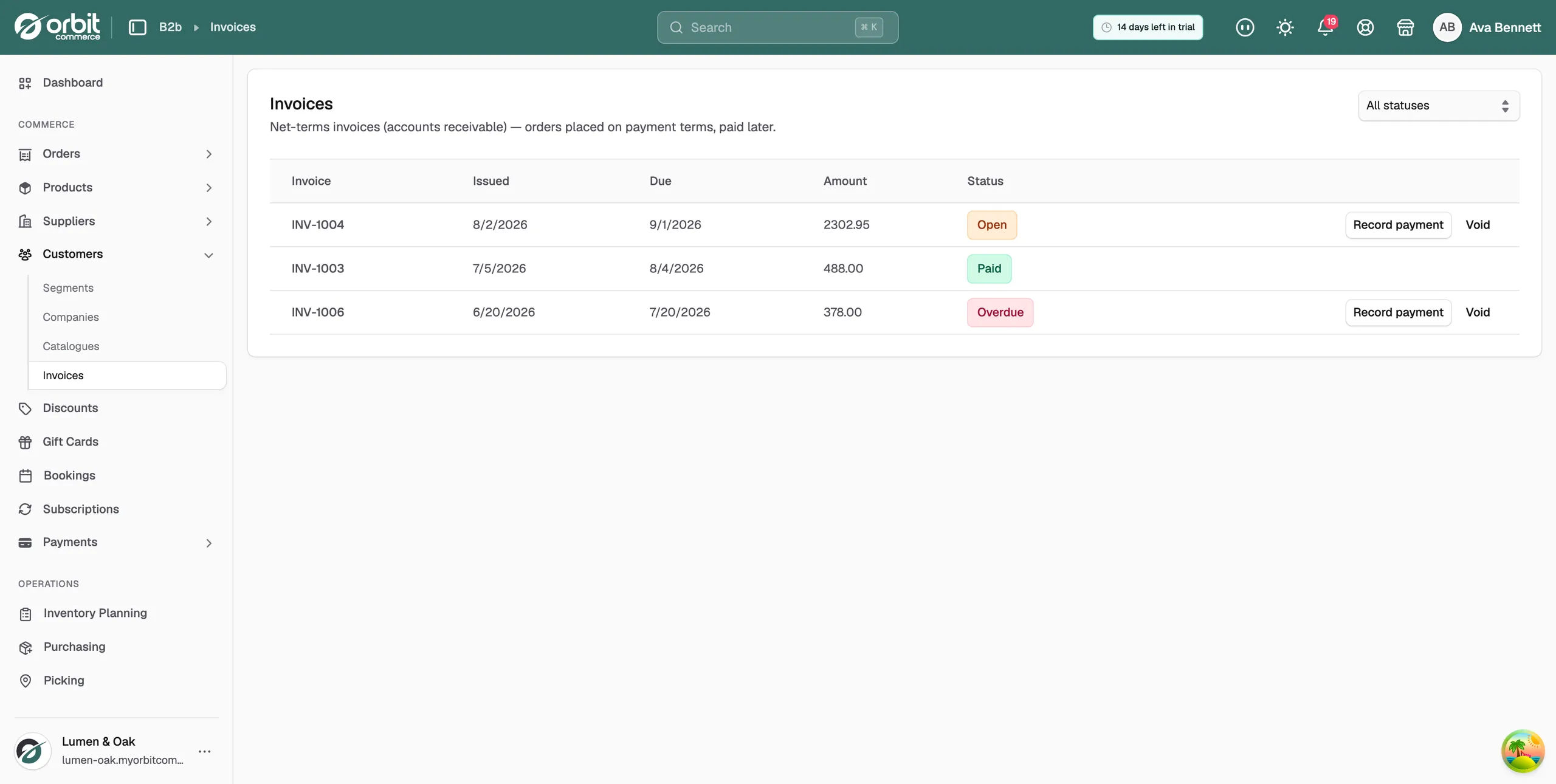
Task: Toggle light/dark theme sun icon
Action: click(1285, 27)
